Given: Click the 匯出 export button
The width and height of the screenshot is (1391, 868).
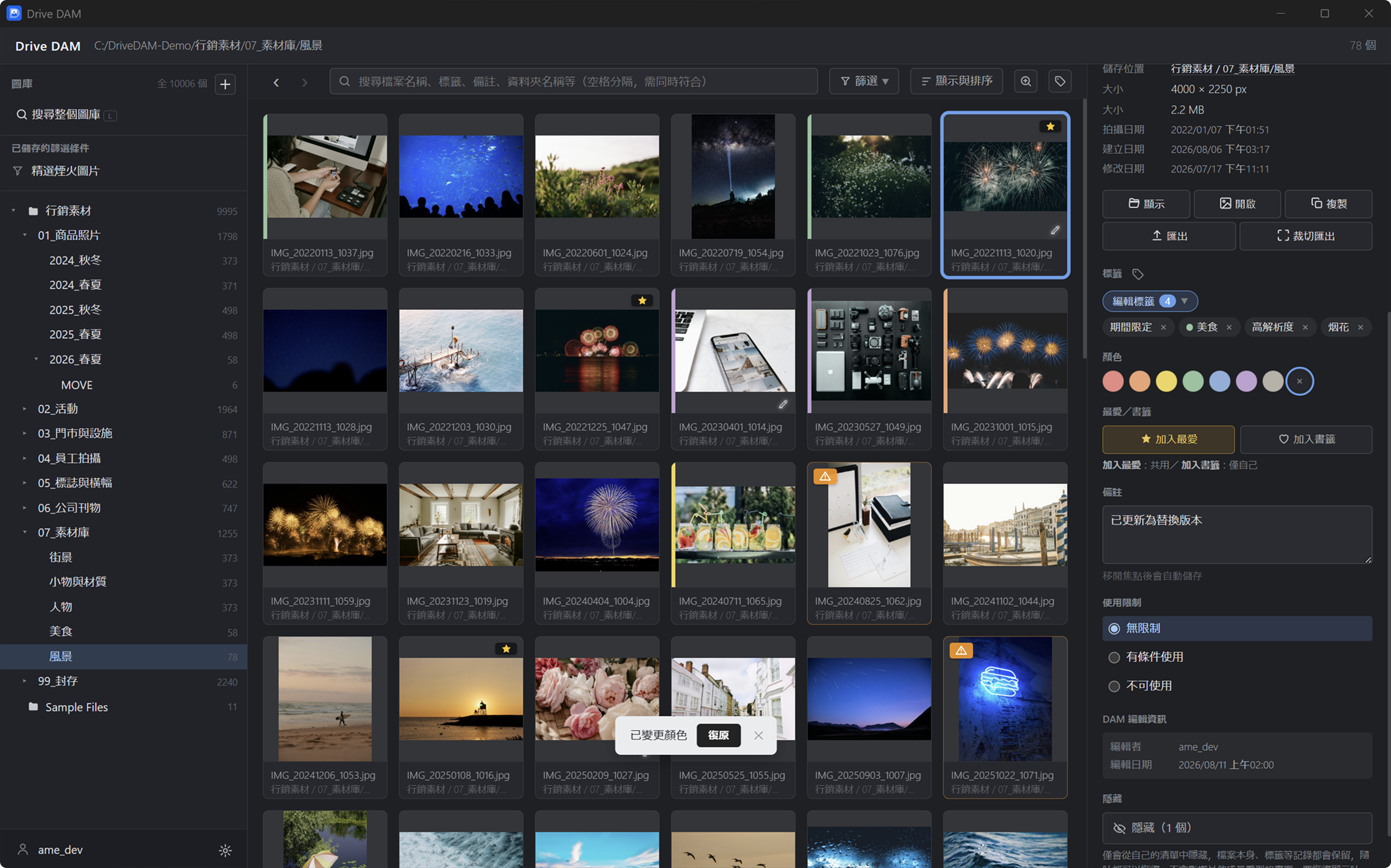Looking at the screenshot, I should [1168, 236].
